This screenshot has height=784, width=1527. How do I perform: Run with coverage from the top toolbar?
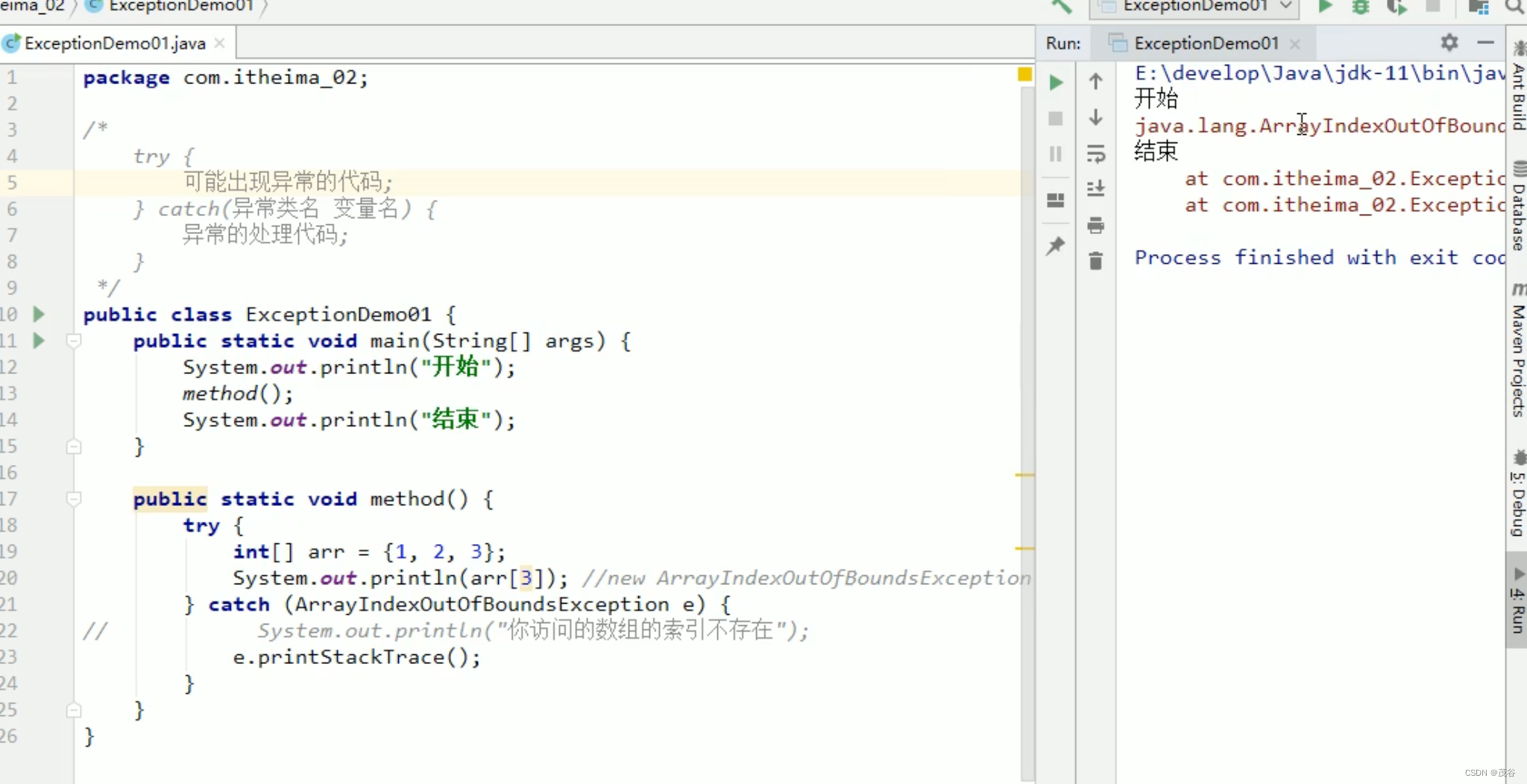[1397, 7]
